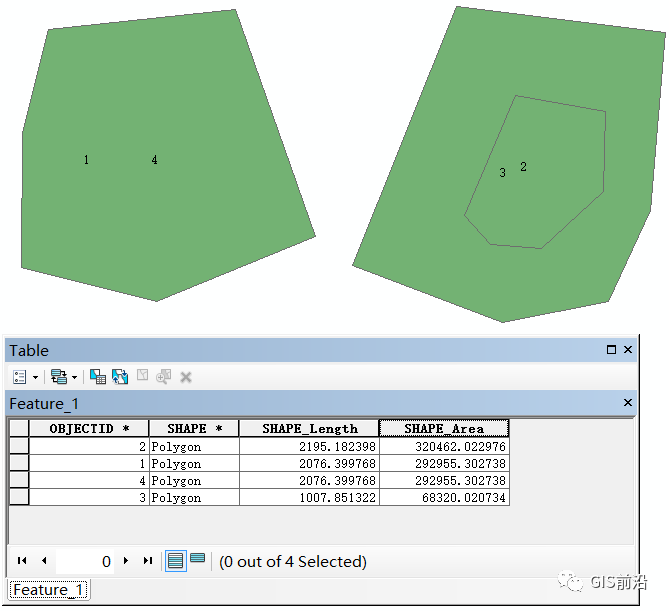
Task: Click the Clear Selection icon
Action: (x=143, y=375)
